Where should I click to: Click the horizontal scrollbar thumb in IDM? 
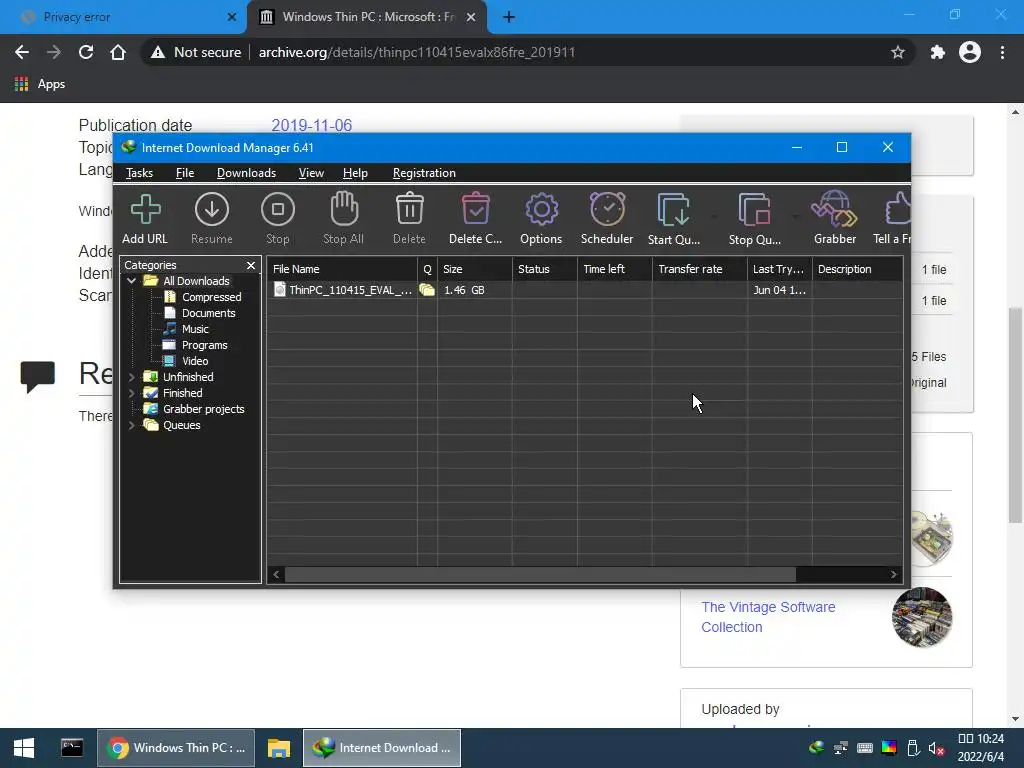click(x=540, y=575)
